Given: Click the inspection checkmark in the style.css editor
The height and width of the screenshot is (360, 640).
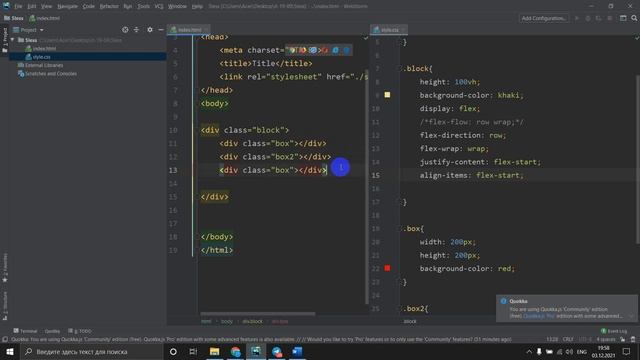Looking at the screenshot, I should [x=637, y=38].
